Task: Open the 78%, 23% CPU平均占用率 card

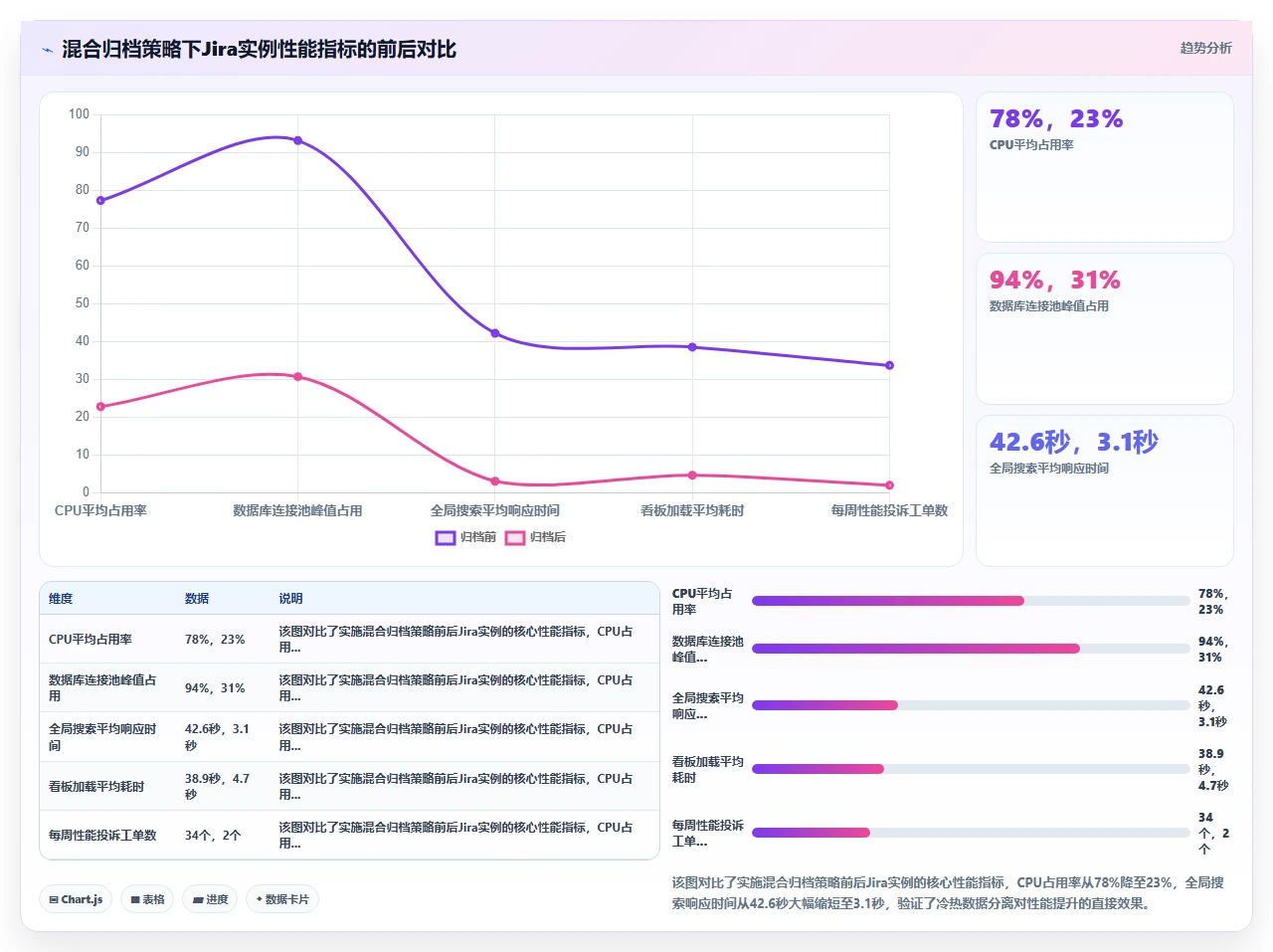Action: (x=1104, y=167)
